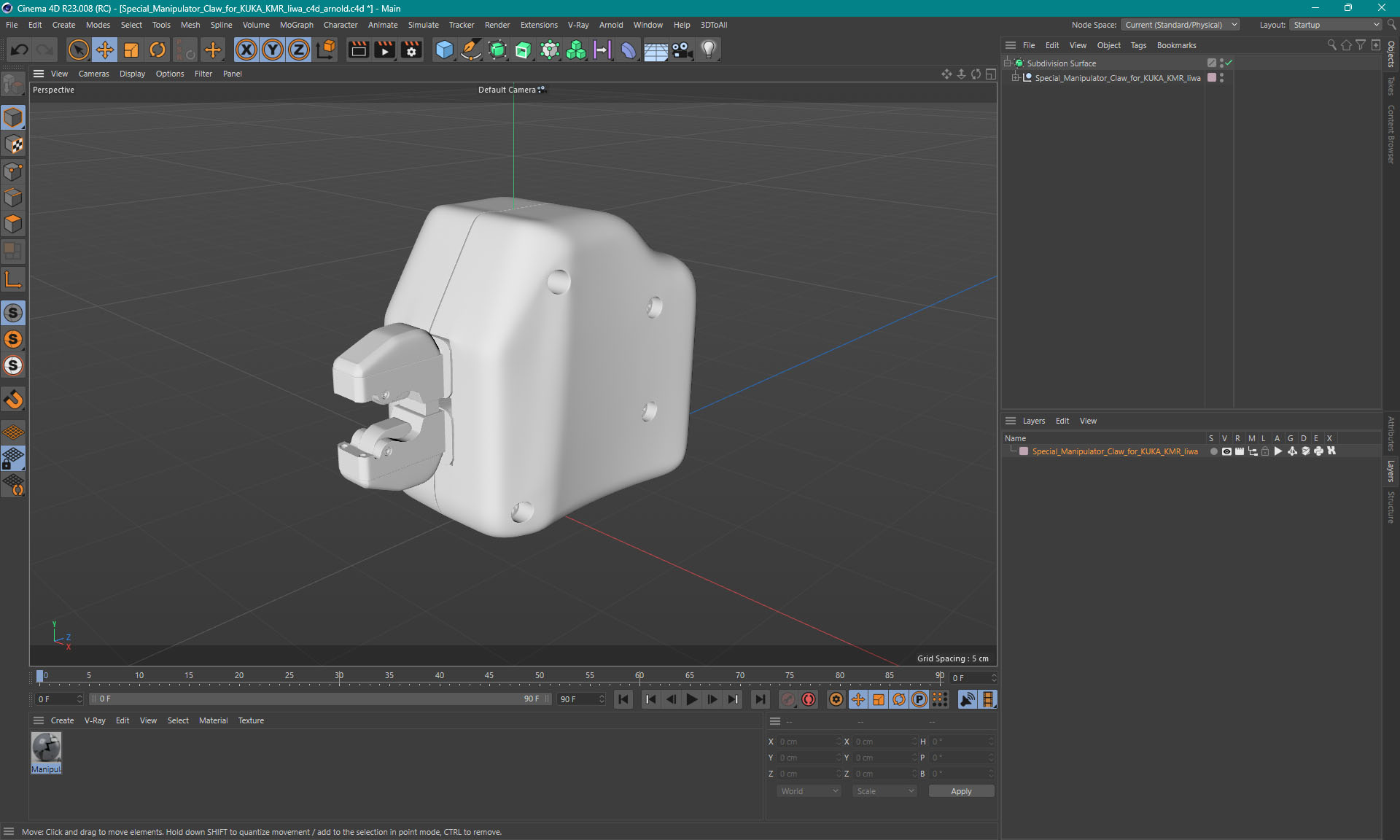This screenshot has width=1400, height=840.
Task: Toggle the layer lock icon
Action: coord(1265,451)
